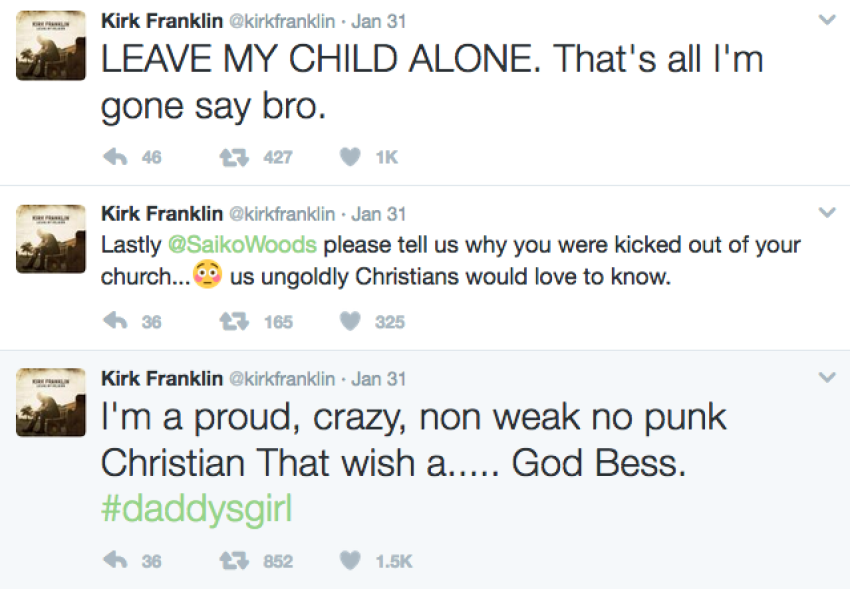Image resolution: width=850 pixels, height=589 pixels.
Task: Retweet the tweet mentioning @SaikoWoods
Action: pos(233,322)
